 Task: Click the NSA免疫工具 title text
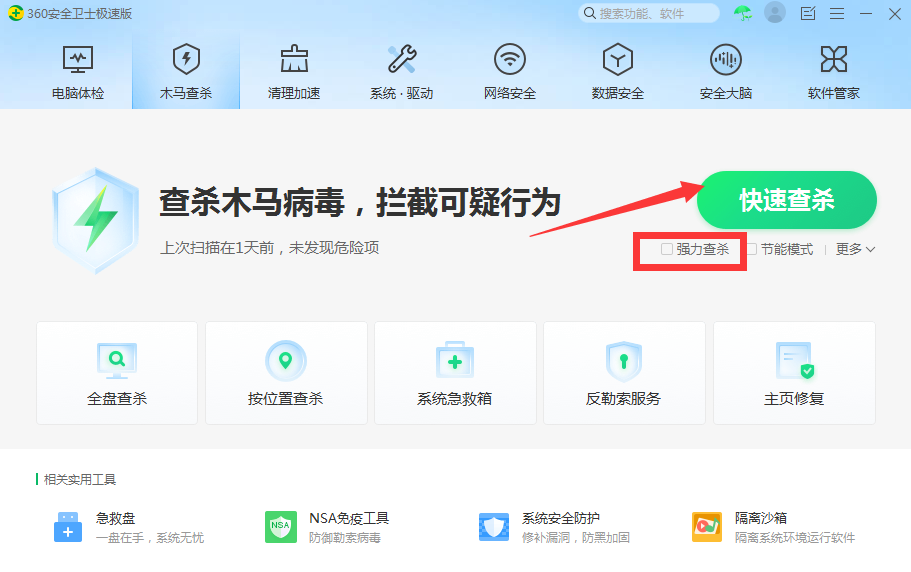click(349, 518)
